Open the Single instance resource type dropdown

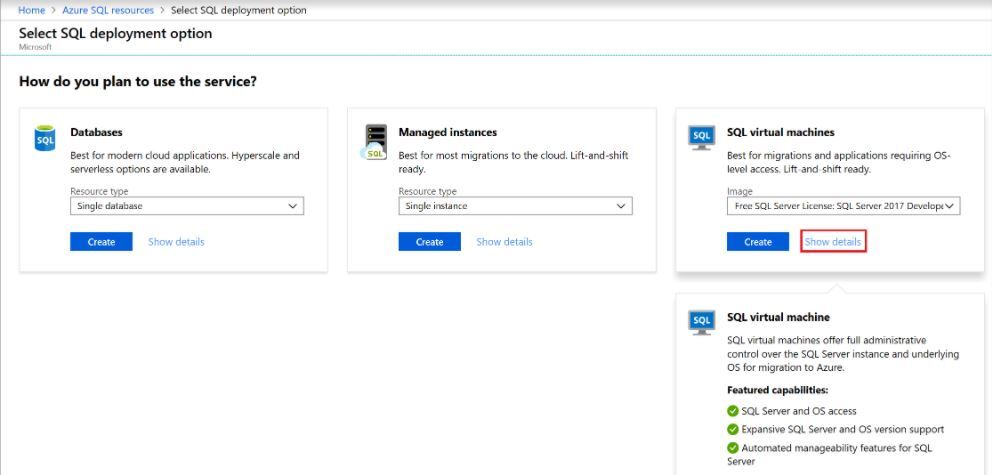(515, 206)
